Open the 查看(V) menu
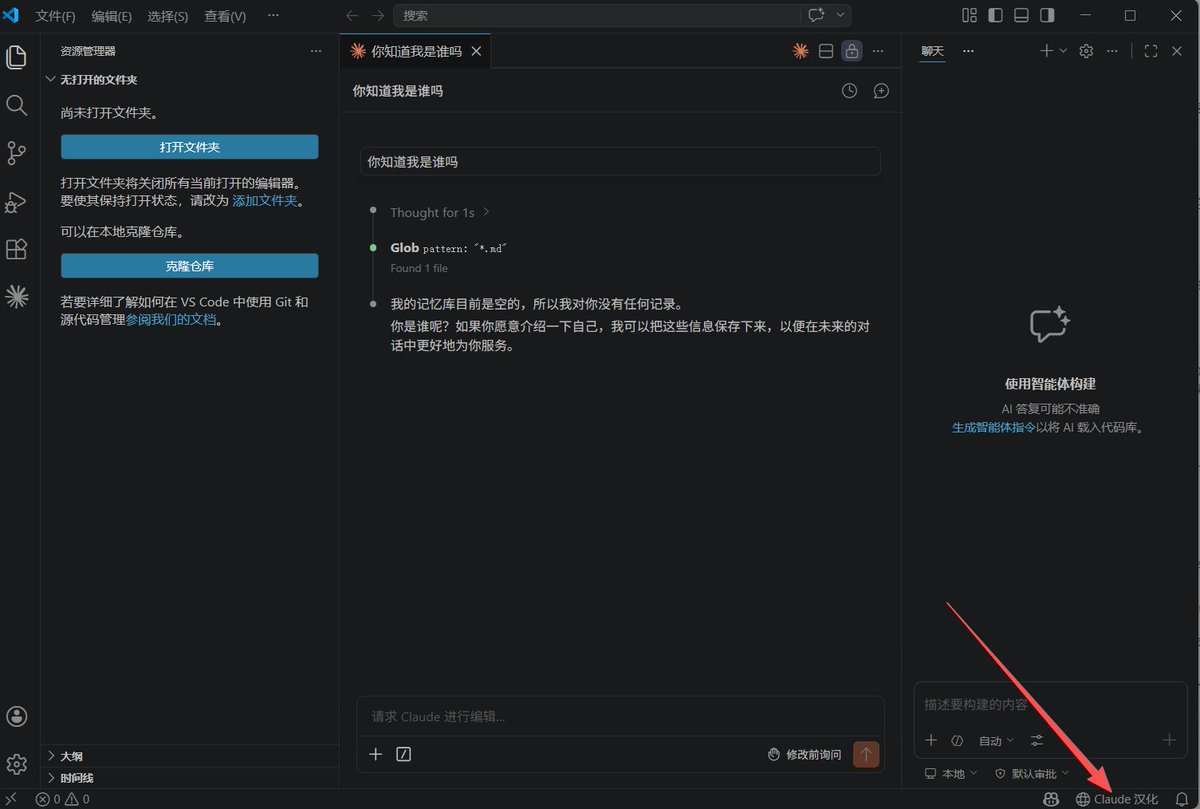The height and width of the screenshot is (809, 1200). click(225, 16)
